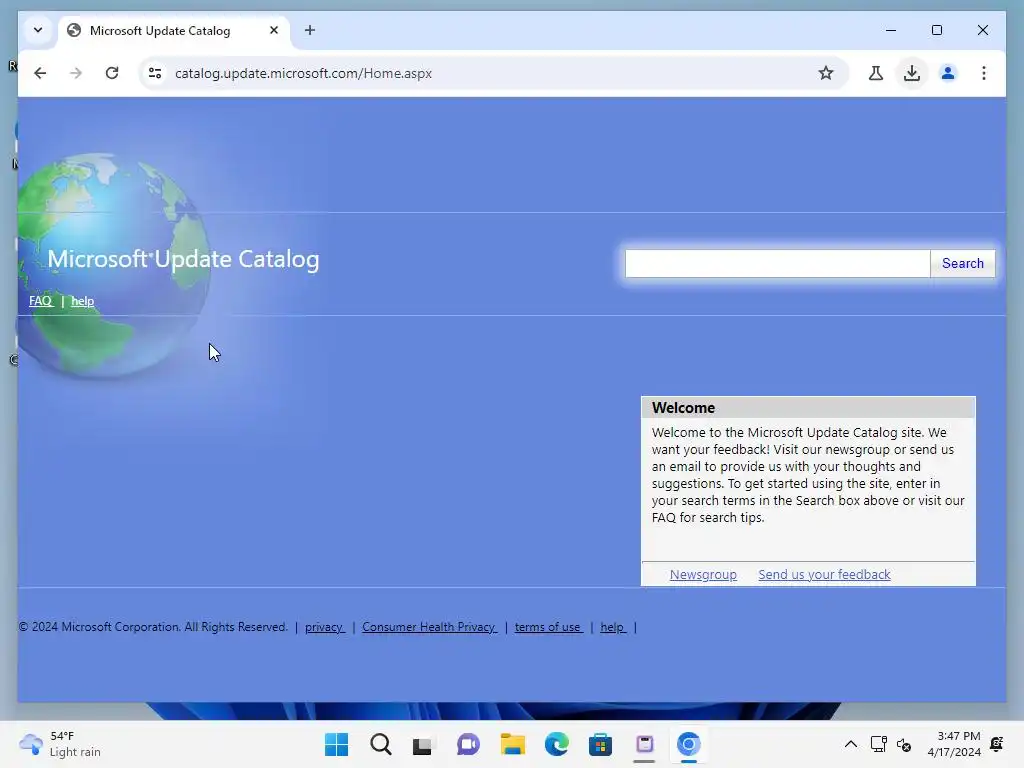Close the Microsoft Update Catalog tab
This screenshot has width=1024, height=768.
click(x=274, y=30)
